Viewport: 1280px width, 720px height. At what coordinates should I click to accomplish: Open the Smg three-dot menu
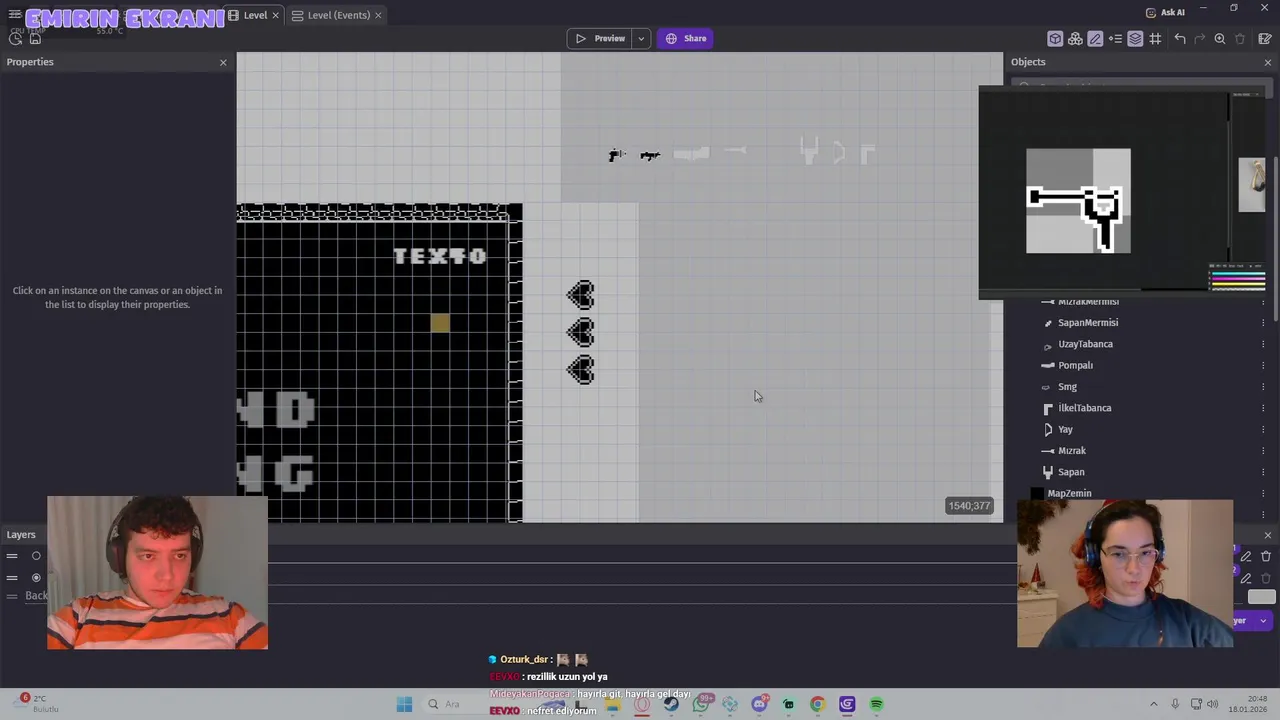click(x=1263, y=387)
